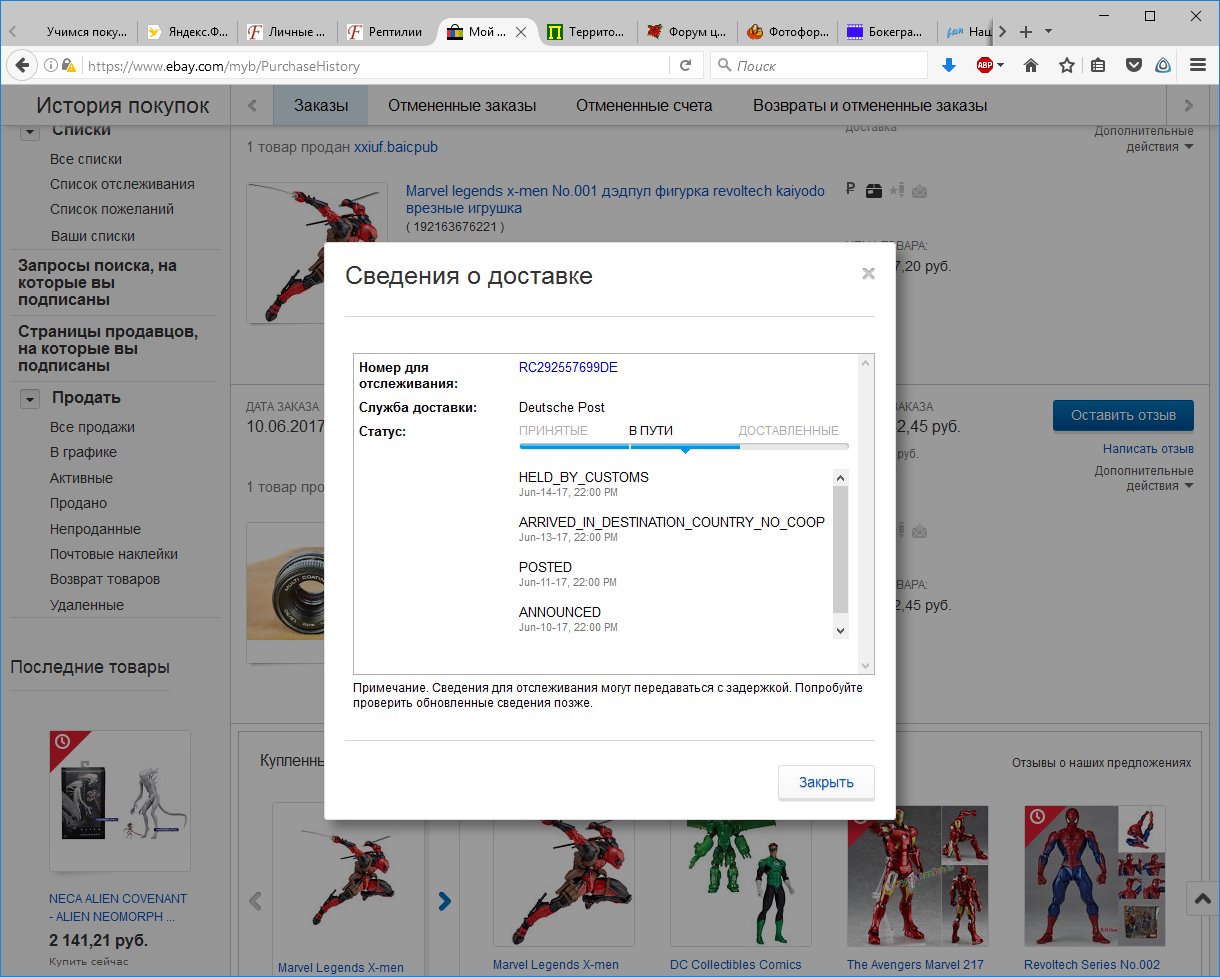Click the URL address field
The width and height of the screenshot is (1220, 977).
375,66
